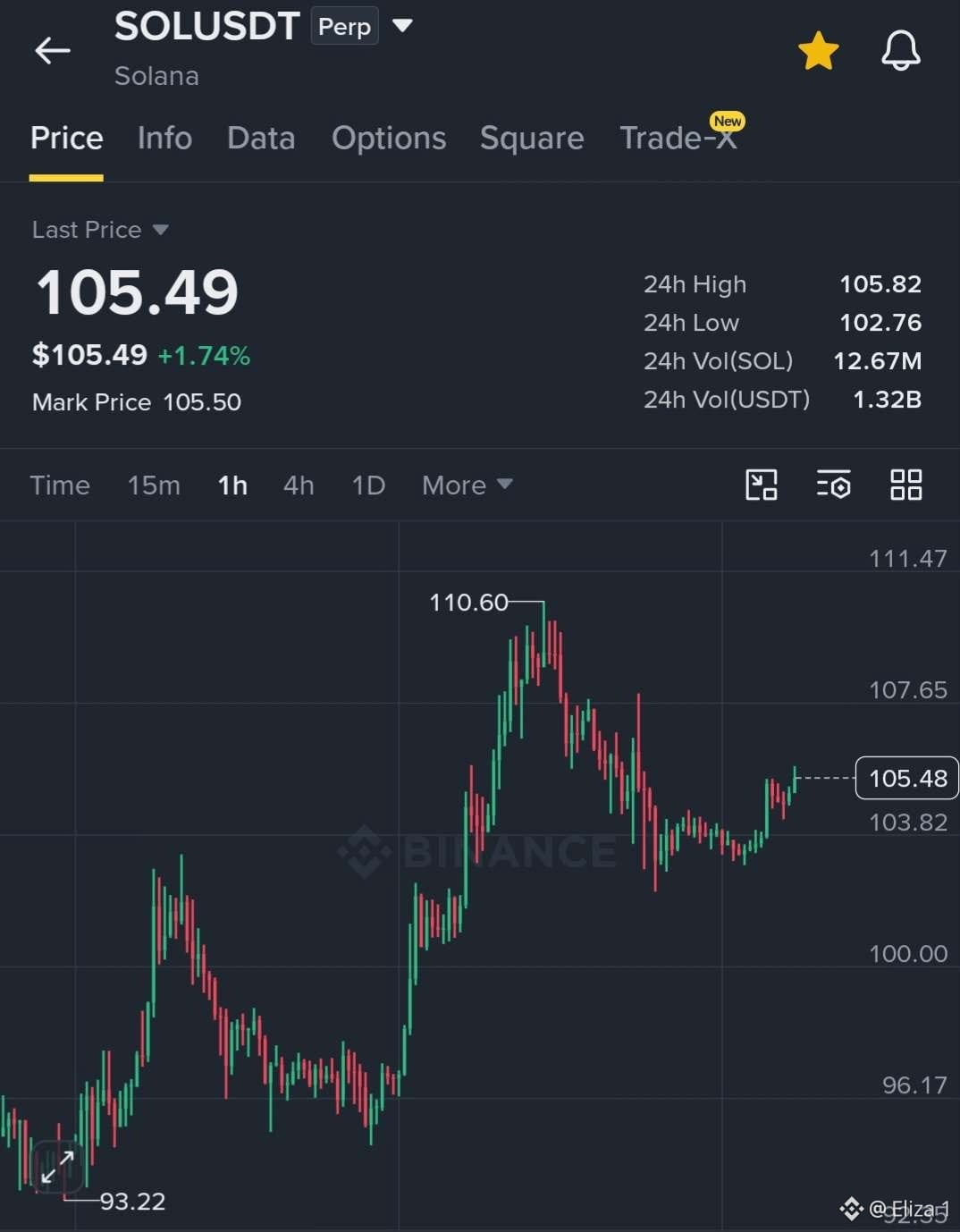The image size is (960, 1232).
Task: Click the 24h Vol(SOL) value 12.67M
Action: [878, 361]
